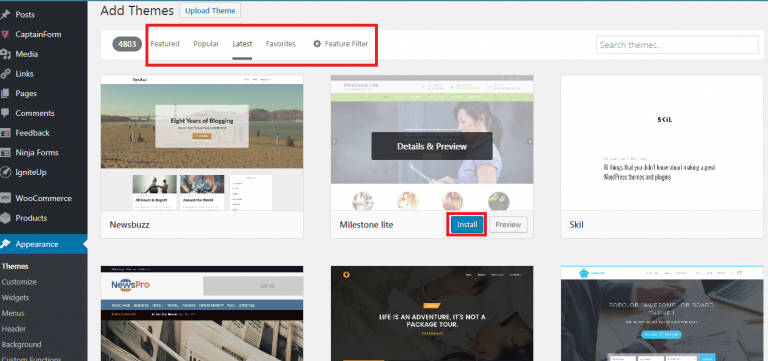Select the Appearance menu item

tap(44, 244)
